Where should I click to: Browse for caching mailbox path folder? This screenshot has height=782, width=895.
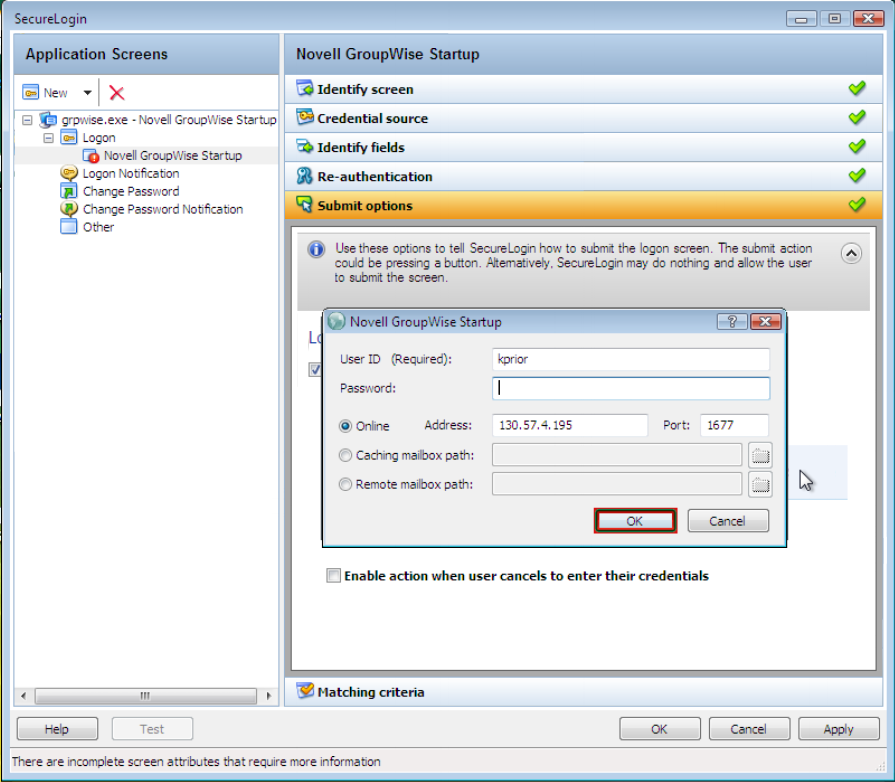(x=760, y=455)
